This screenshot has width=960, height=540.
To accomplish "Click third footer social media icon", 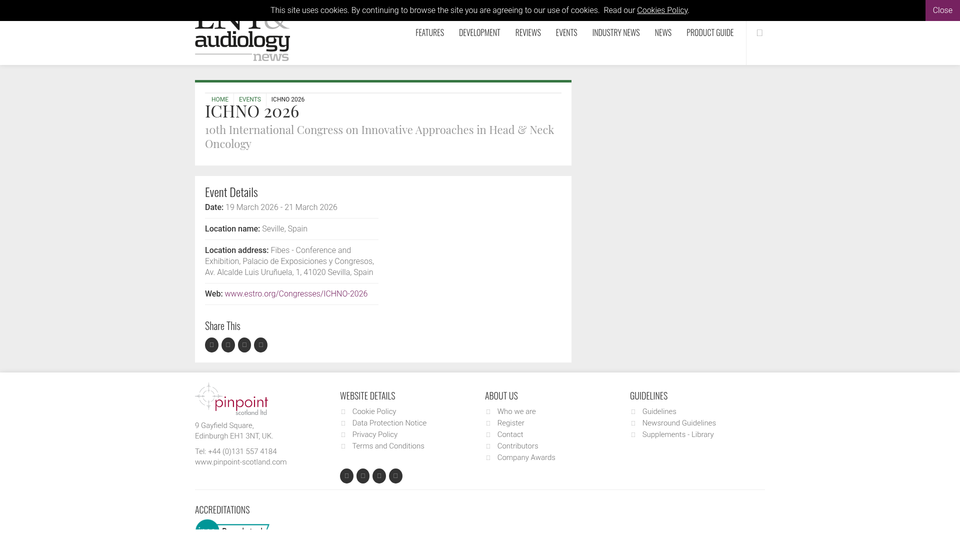I will point(380,476).
